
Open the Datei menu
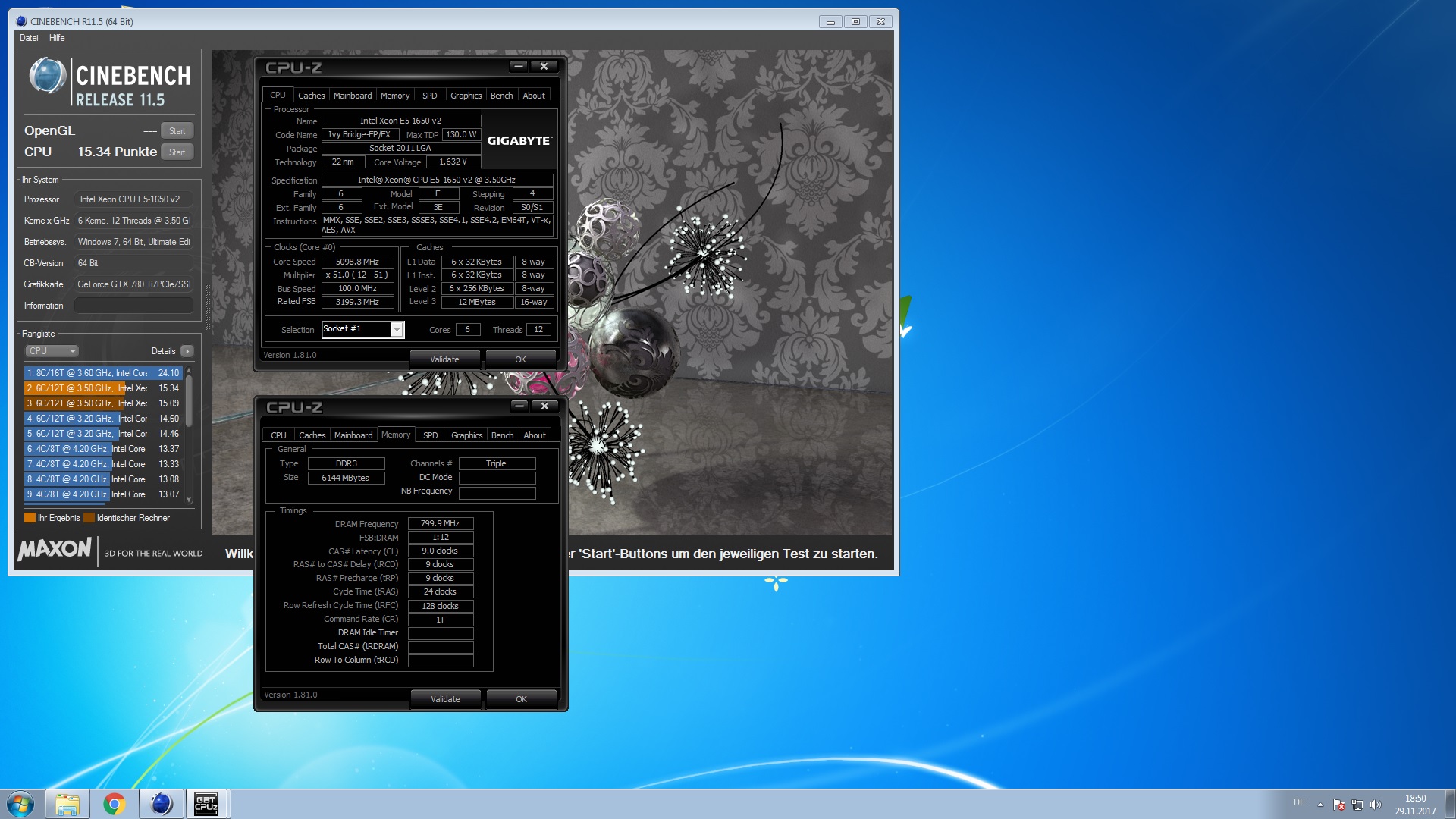pyautogui.click(x=29, y=38)
